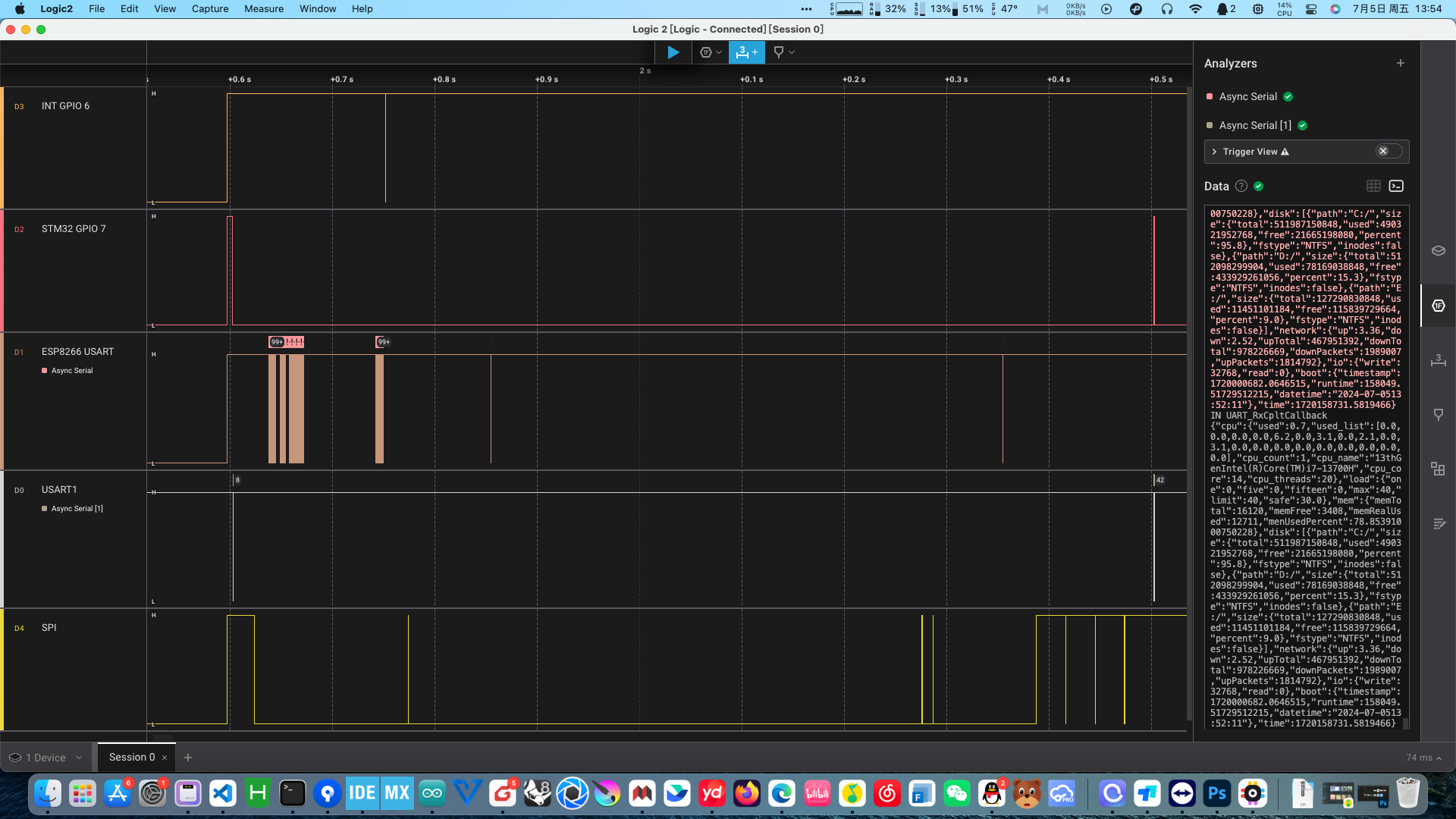Open the Capture menu
Screen dimensions: 1456x819
coord(209,9)
